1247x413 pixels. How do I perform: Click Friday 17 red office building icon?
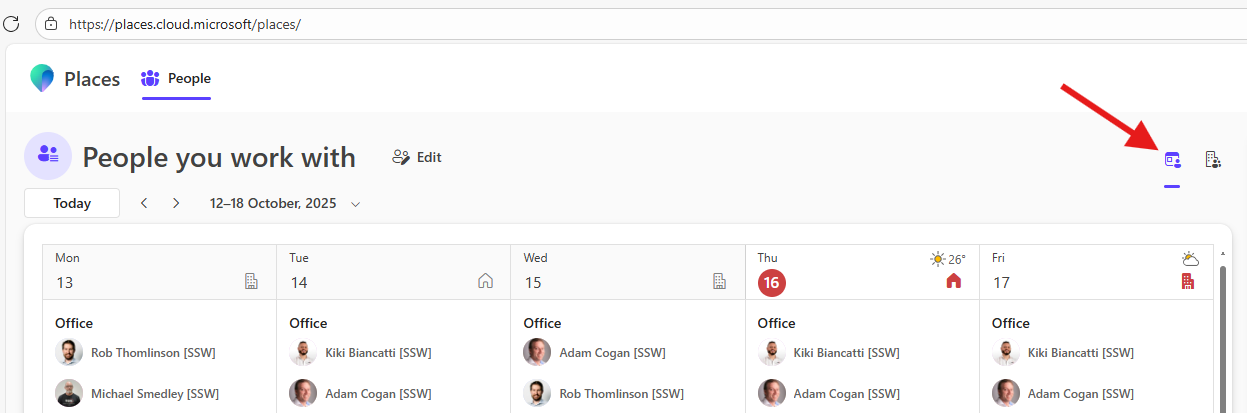[1188, 282]
